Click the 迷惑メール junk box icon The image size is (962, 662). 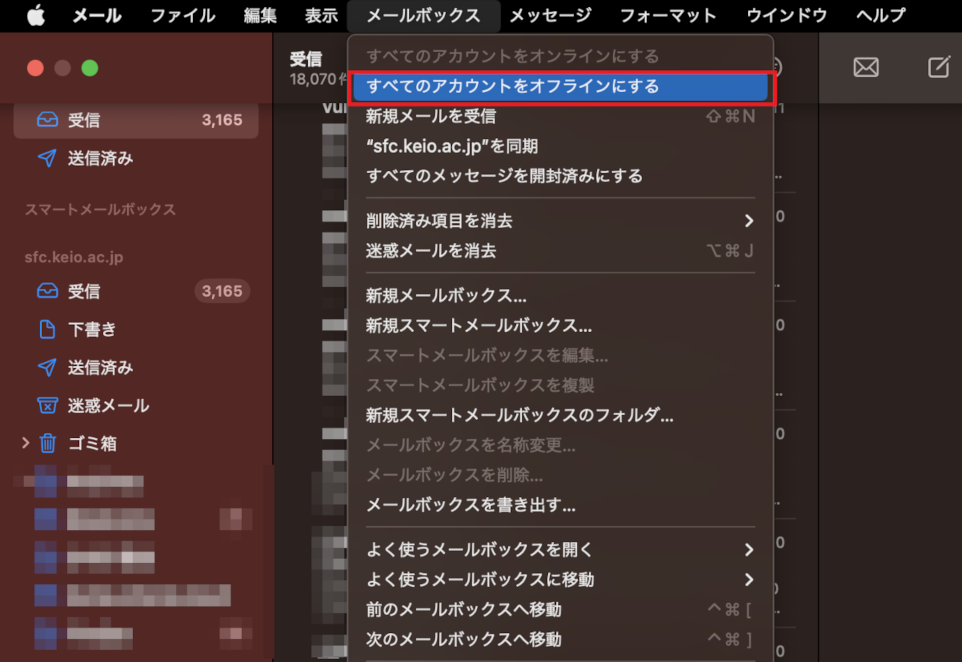pos(47,405)
